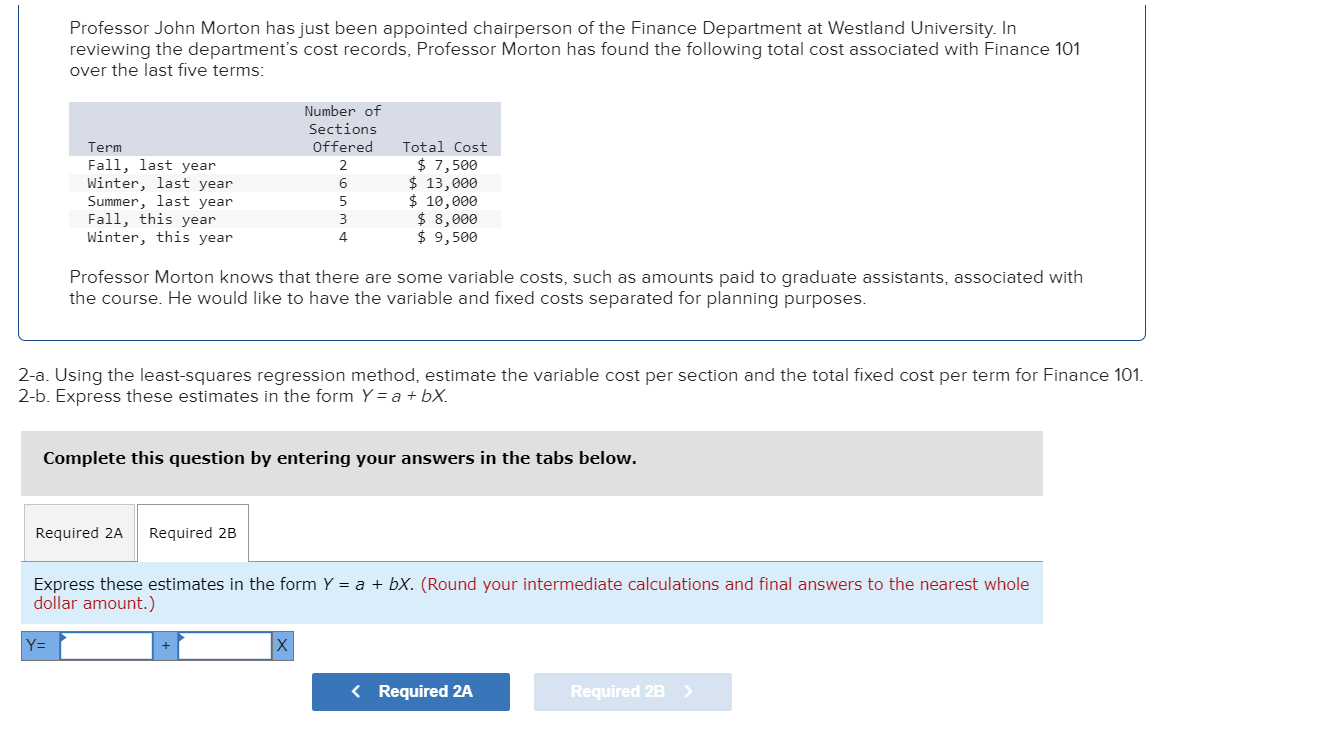Click the right chevron on Required 2B button
This screenshot has width=1336, height=729.
688,692
